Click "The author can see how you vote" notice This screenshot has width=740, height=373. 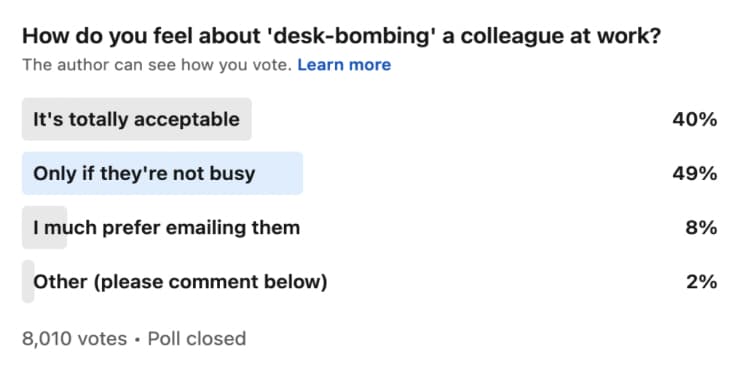pyautogui.click(x=157, y=65)
